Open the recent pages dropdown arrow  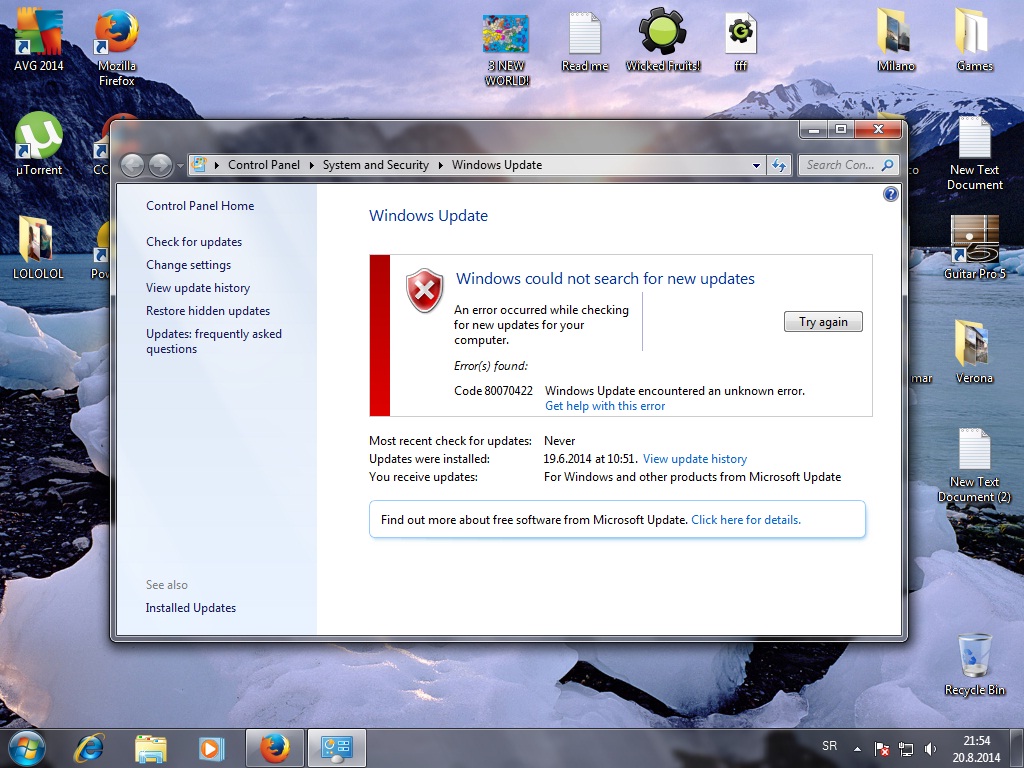tap(180, 166)
